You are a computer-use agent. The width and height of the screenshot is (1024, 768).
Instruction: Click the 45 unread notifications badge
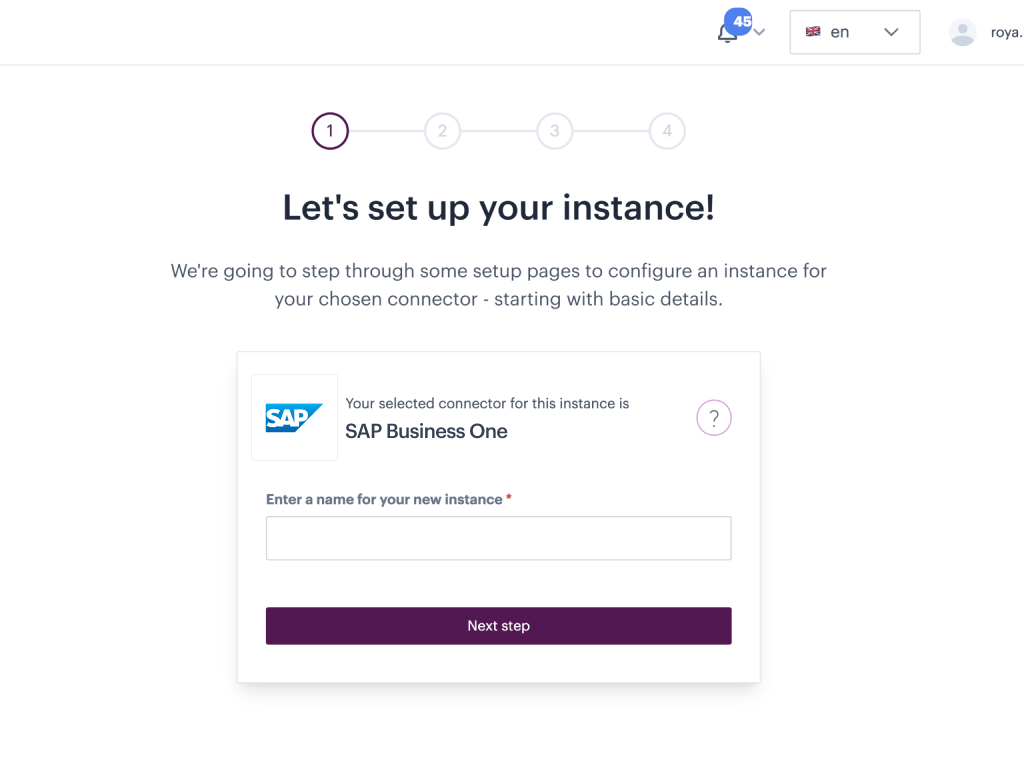pyautogui.click(x=742, y=21)
